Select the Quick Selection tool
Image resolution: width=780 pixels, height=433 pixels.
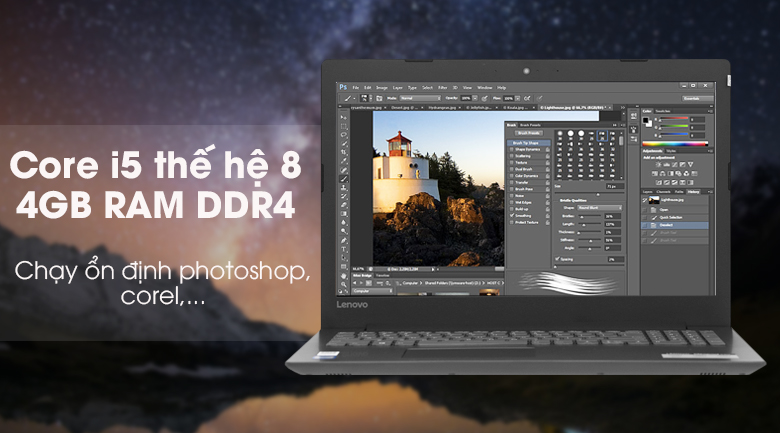point(343,144)
